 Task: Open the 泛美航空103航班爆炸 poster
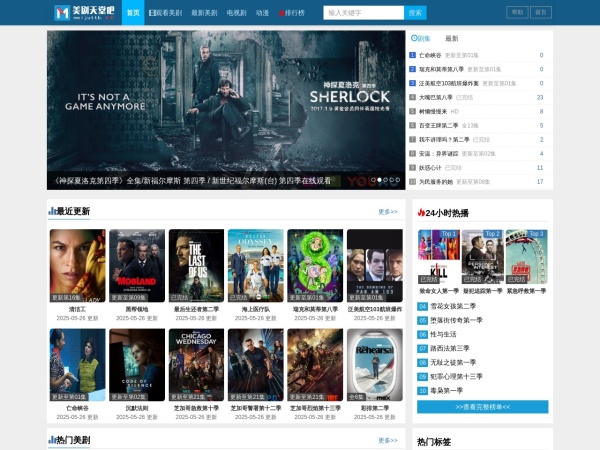375,266
